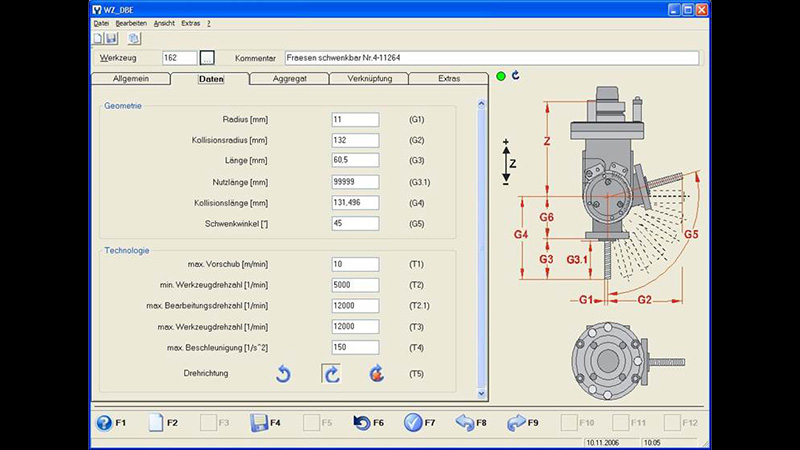Image resolution: width=800 pixels, height=450 pixels.
Task: Open the Werkzeug browse button
Action: 207,58
